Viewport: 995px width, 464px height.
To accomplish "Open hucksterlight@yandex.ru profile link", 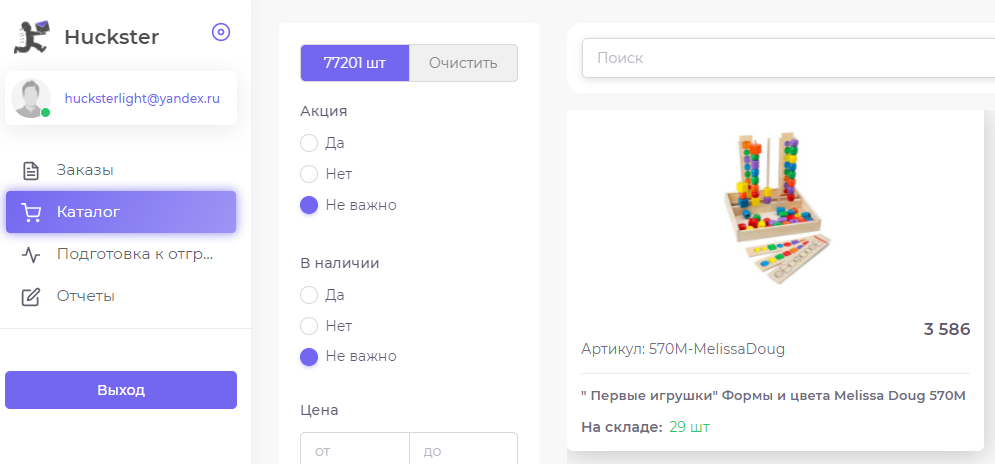I will [142, 98].
